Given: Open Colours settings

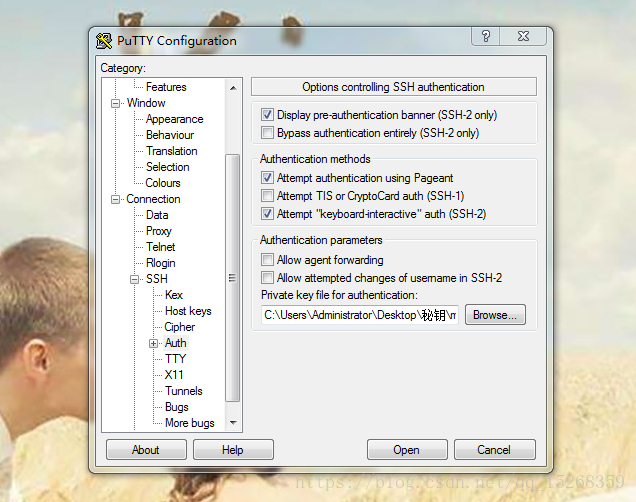Looking at the screenshot, I should tap(163, 183).
